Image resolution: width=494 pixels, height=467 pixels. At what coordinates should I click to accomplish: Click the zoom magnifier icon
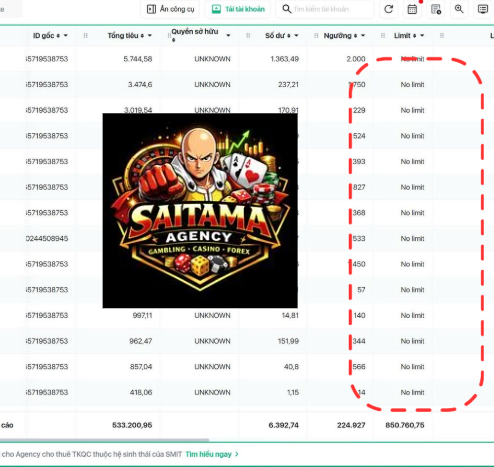459,9
